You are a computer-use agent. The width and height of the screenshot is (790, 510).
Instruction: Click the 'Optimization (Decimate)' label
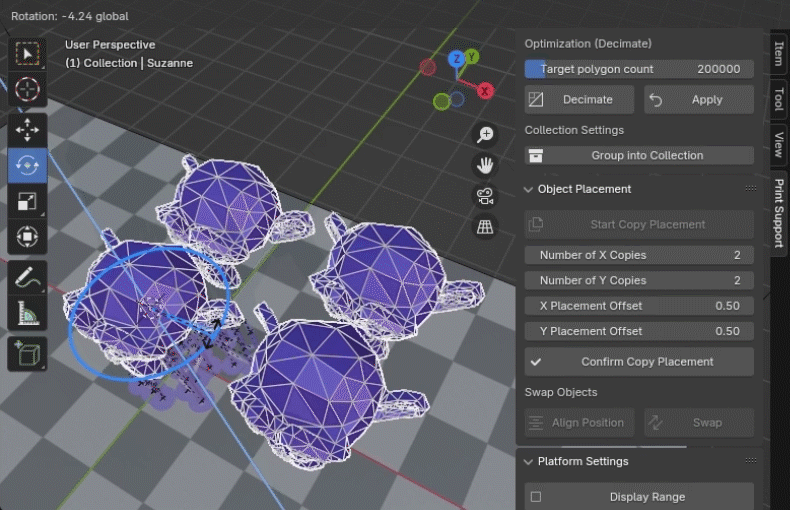pyautogui.click(x=588, y=44)
